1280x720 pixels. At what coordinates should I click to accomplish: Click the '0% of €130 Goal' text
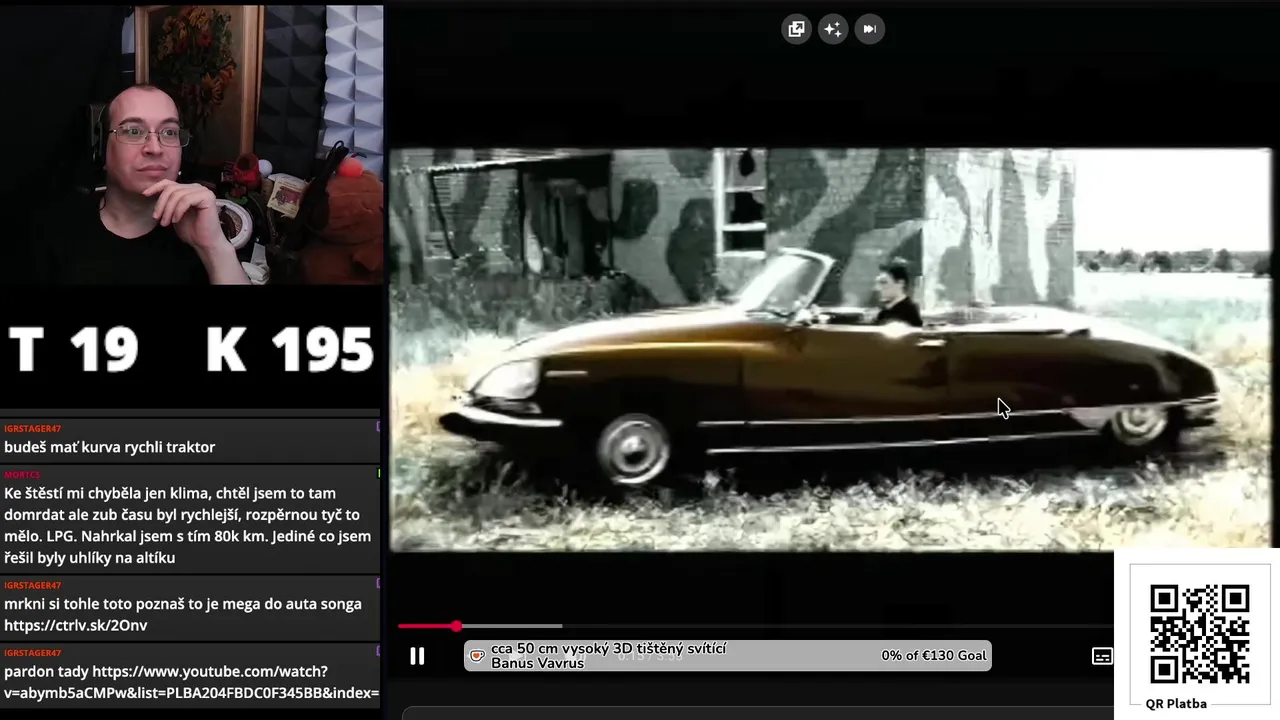coord(933,655)
